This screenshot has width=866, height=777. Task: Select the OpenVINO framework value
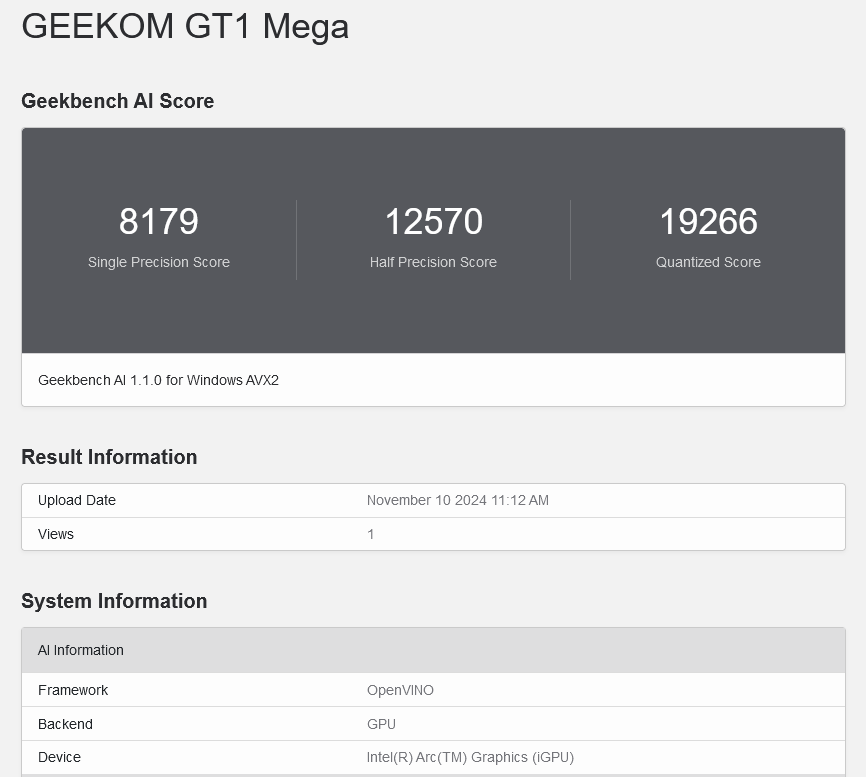[400, 690]
